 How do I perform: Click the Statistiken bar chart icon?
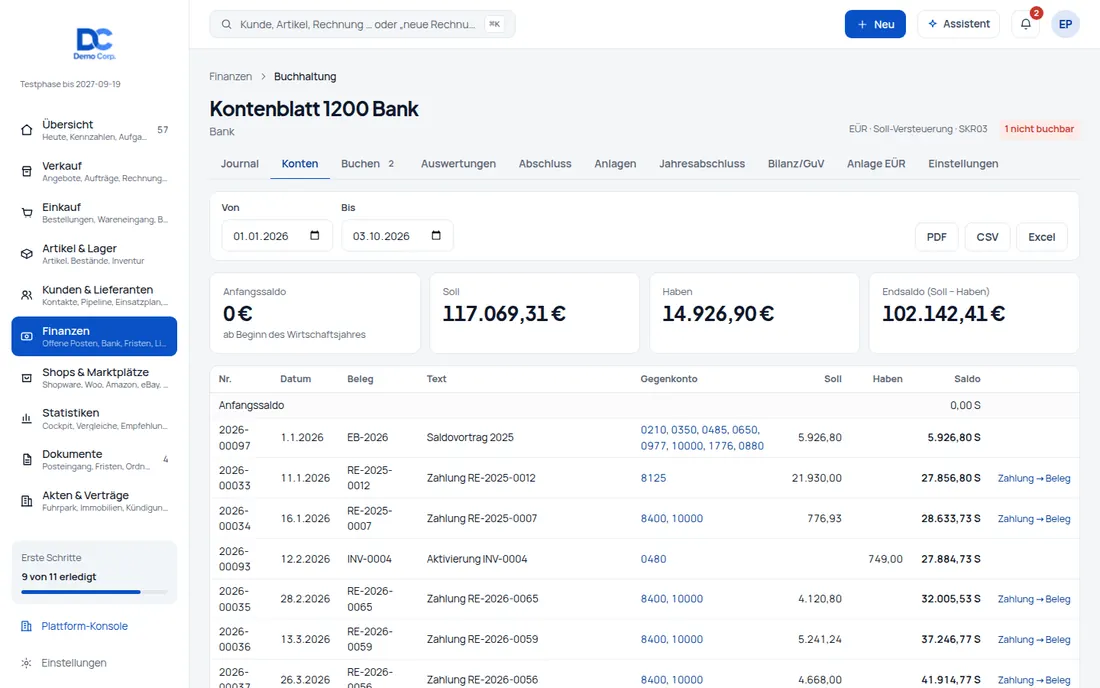pyautogui.click(x=27, y=419)
